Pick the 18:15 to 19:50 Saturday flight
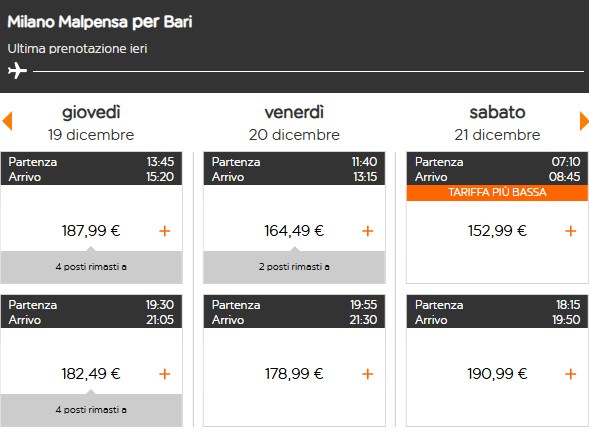The height and width of the screenshot is (443, 589). coord(497,361)
